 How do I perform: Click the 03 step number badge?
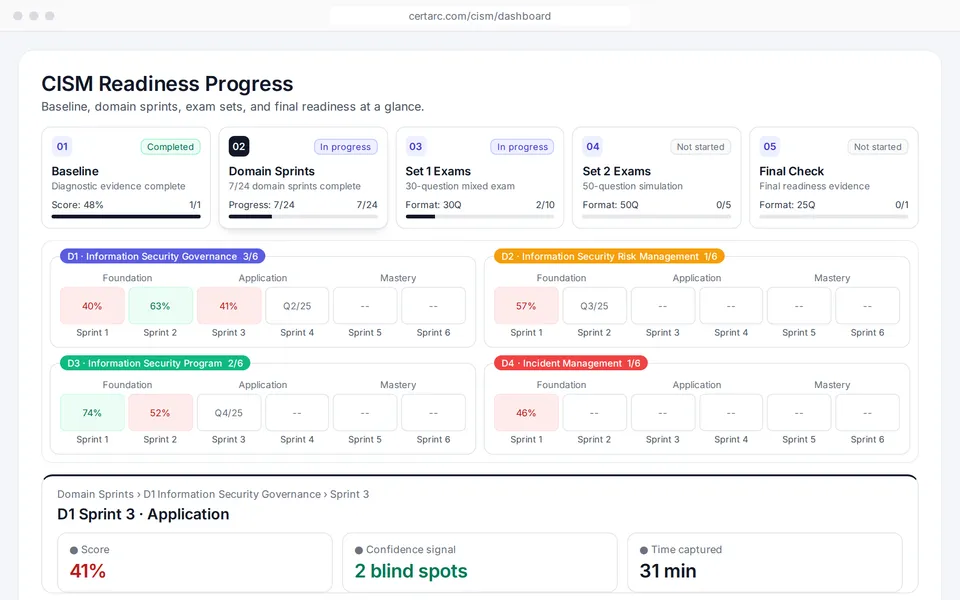(x=416, y=146)
